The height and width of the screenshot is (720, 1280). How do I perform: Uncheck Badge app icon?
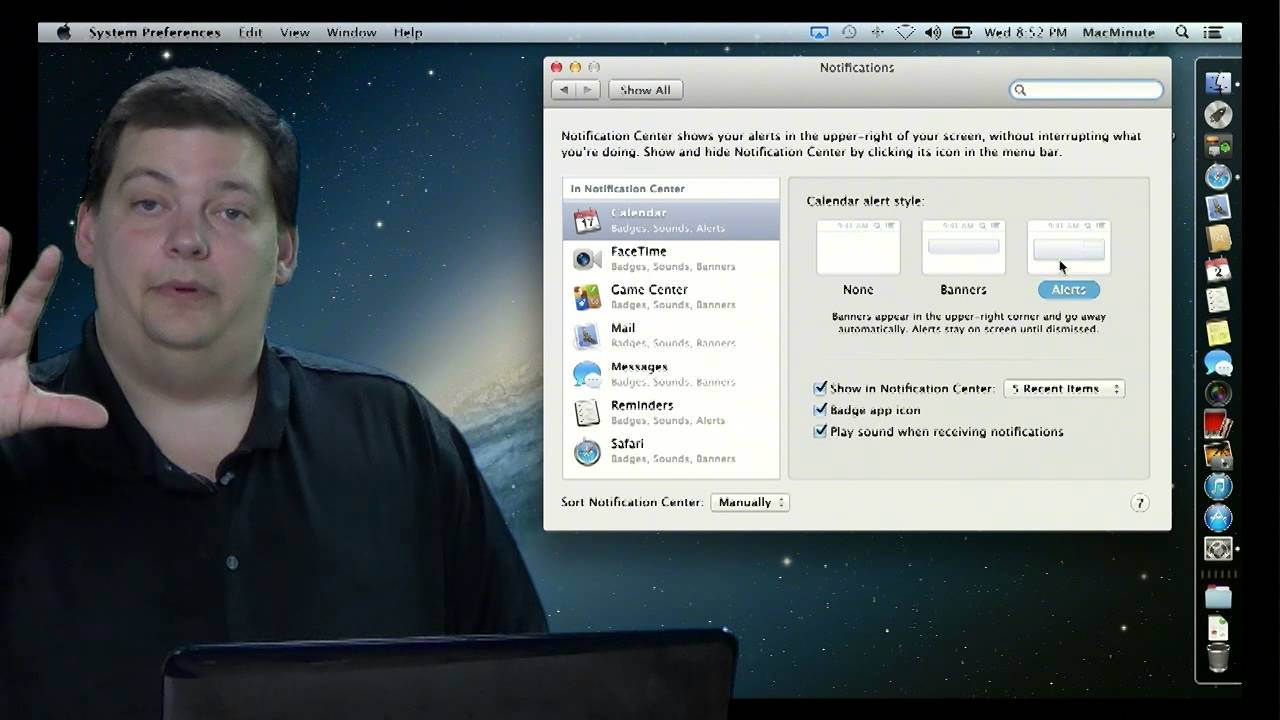tap(821, 410)
